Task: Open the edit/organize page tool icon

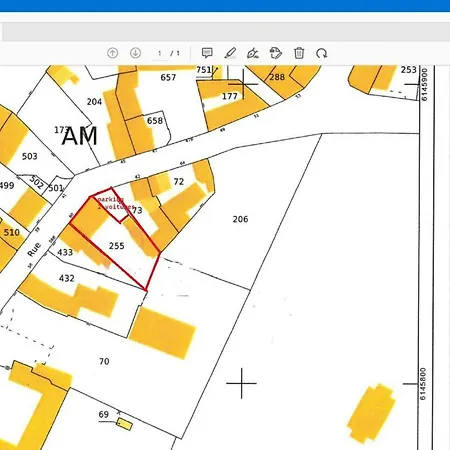Action: pyautogui.click(x=276, y=53)
